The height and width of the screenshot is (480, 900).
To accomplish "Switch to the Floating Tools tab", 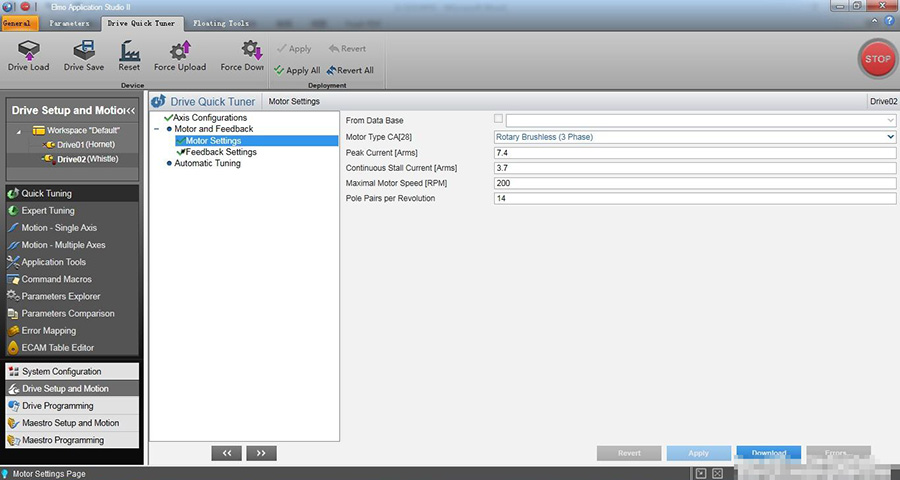I will [221, 23].
